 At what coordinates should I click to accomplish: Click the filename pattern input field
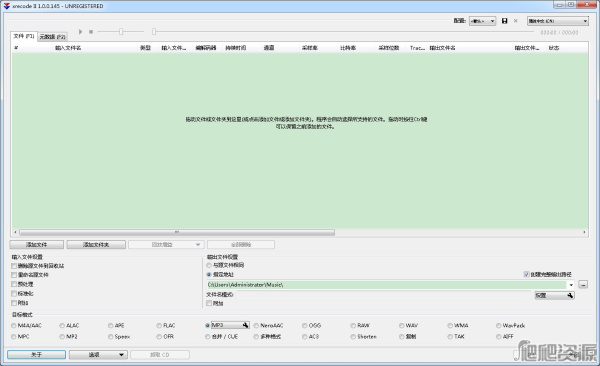(x=384, y=295)
